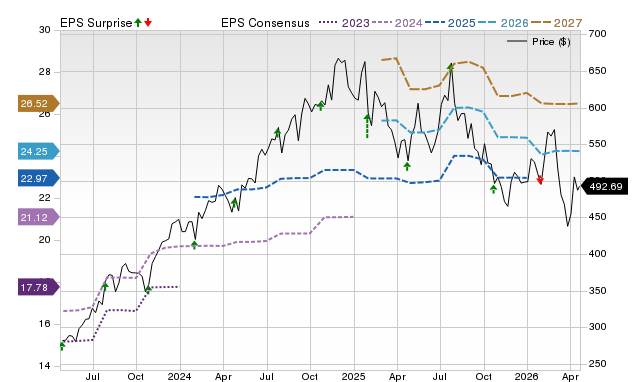
Task: Click the 400 label on price axis
Action: tap(597, 253)
